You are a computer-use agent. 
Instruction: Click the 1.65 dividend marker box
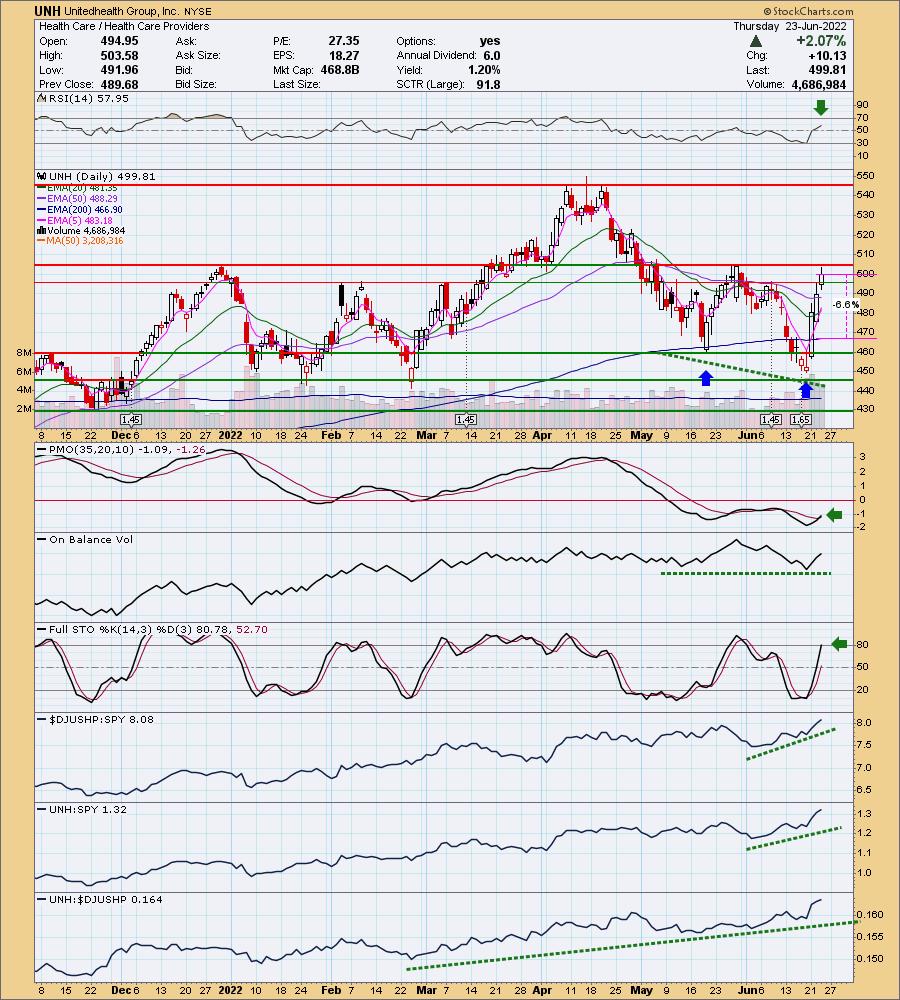(800, 420)
